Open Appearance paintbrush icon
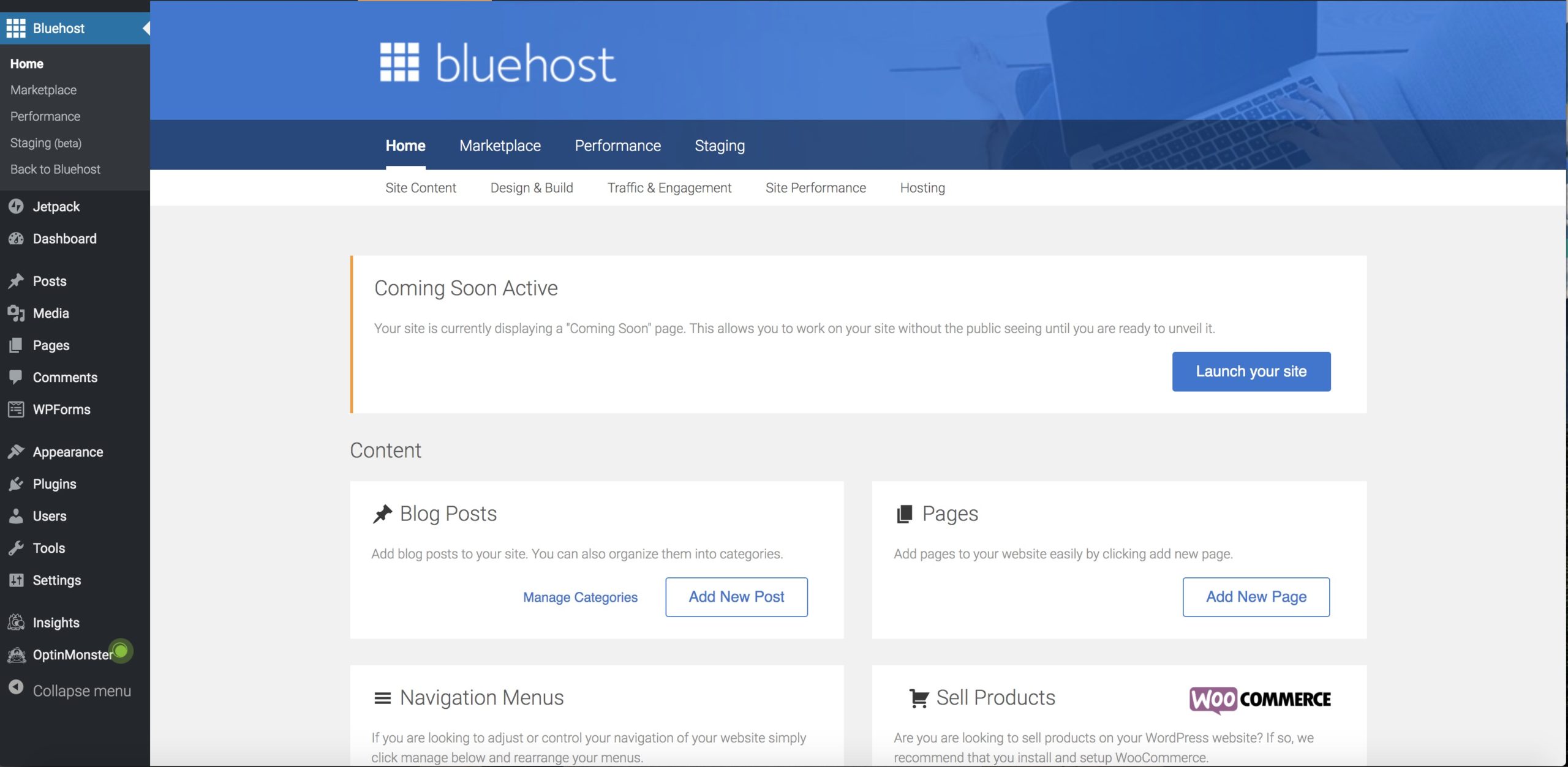 (x=16, y=452)
